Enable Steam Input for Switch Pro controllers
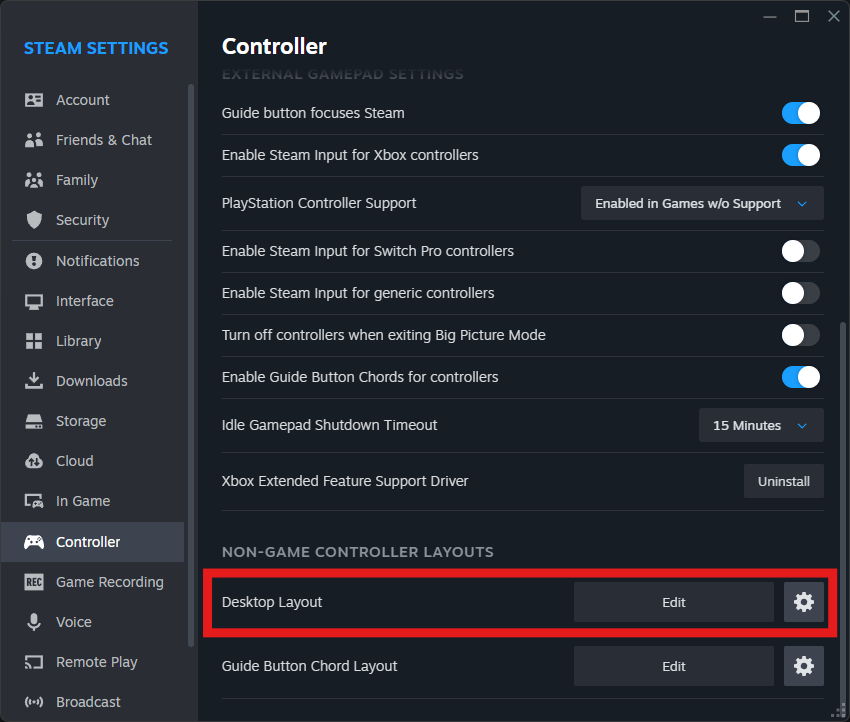The width and height of the screenshot is (850, 722). point(801,251)
